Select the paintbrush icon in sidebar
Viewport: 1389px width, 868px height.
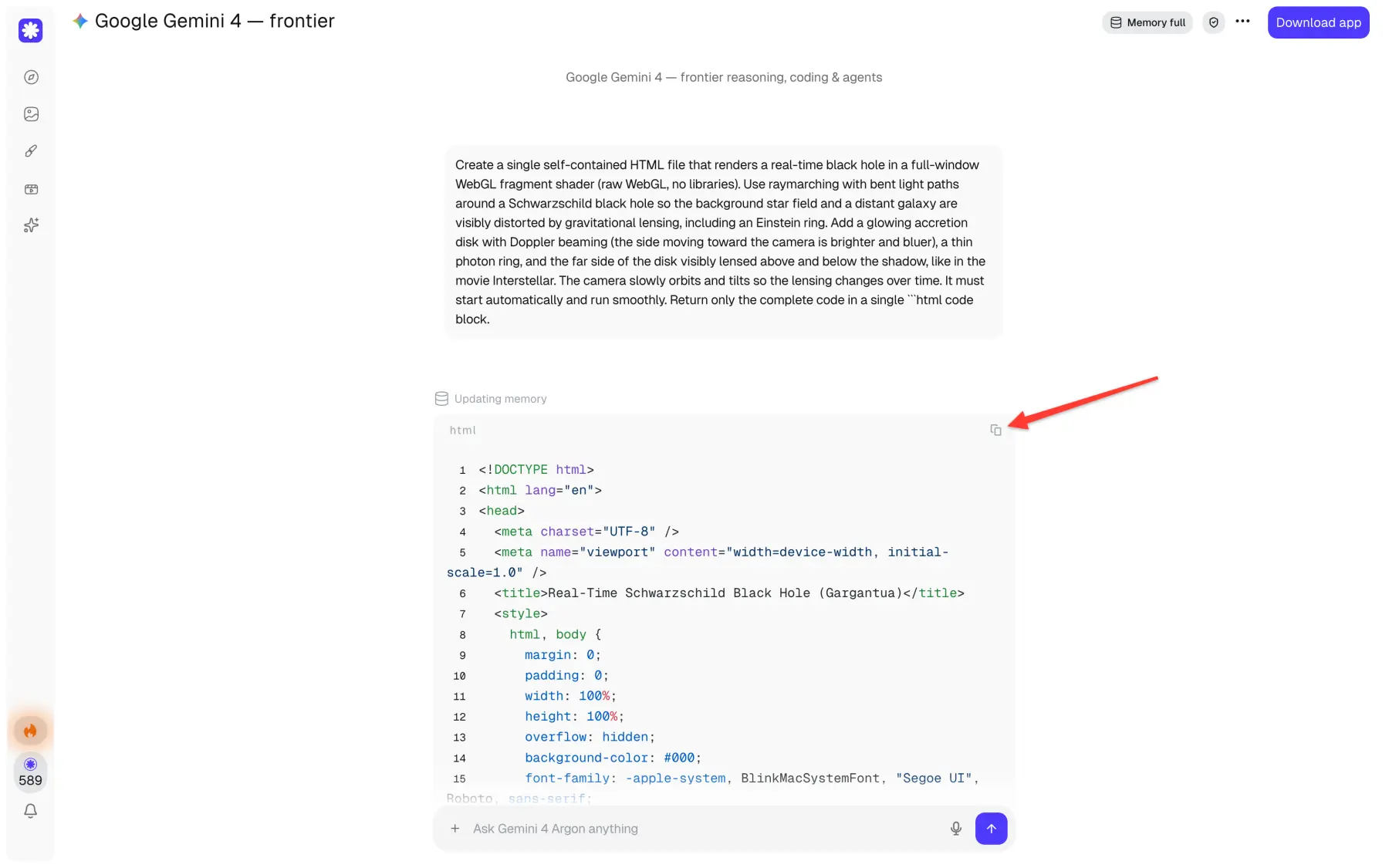click(31, 151)
